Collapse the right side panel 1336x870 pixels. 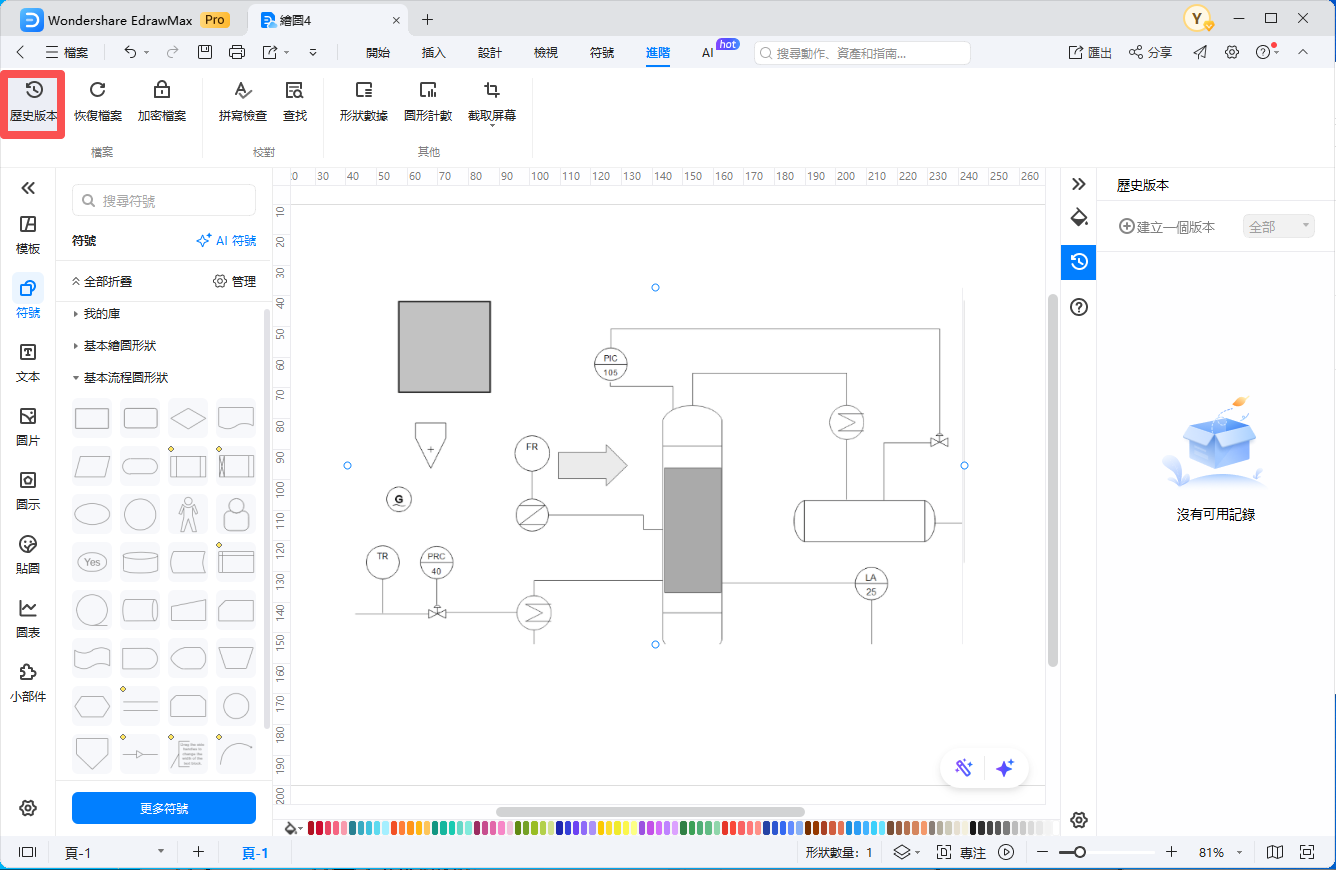[1078, 184]
